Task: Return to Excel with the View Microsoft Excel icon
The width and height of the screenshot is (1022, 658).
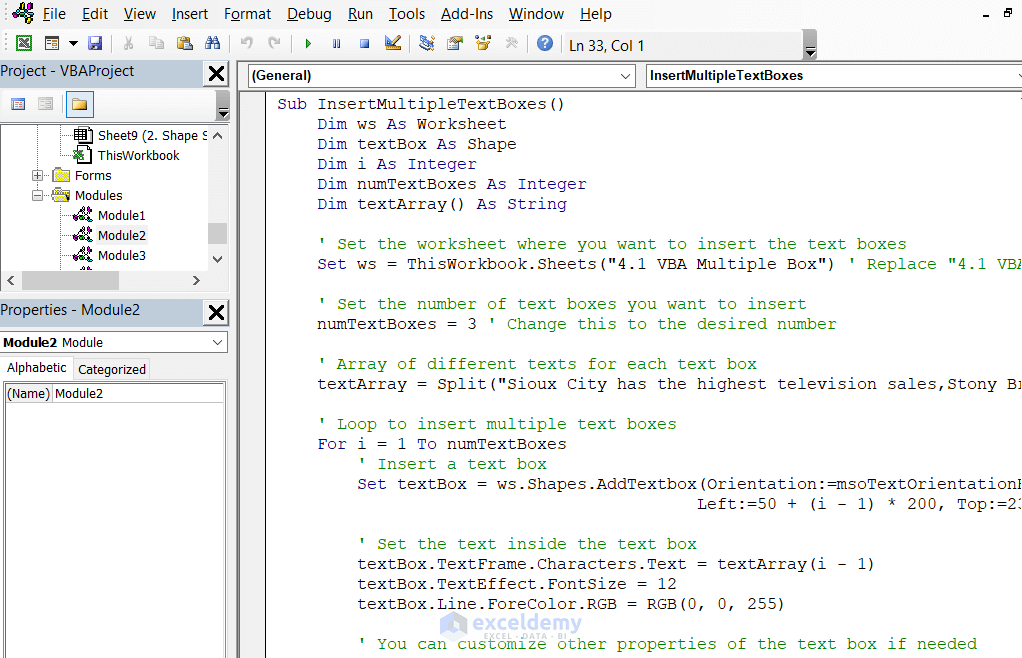Action: tap(24, 44)
